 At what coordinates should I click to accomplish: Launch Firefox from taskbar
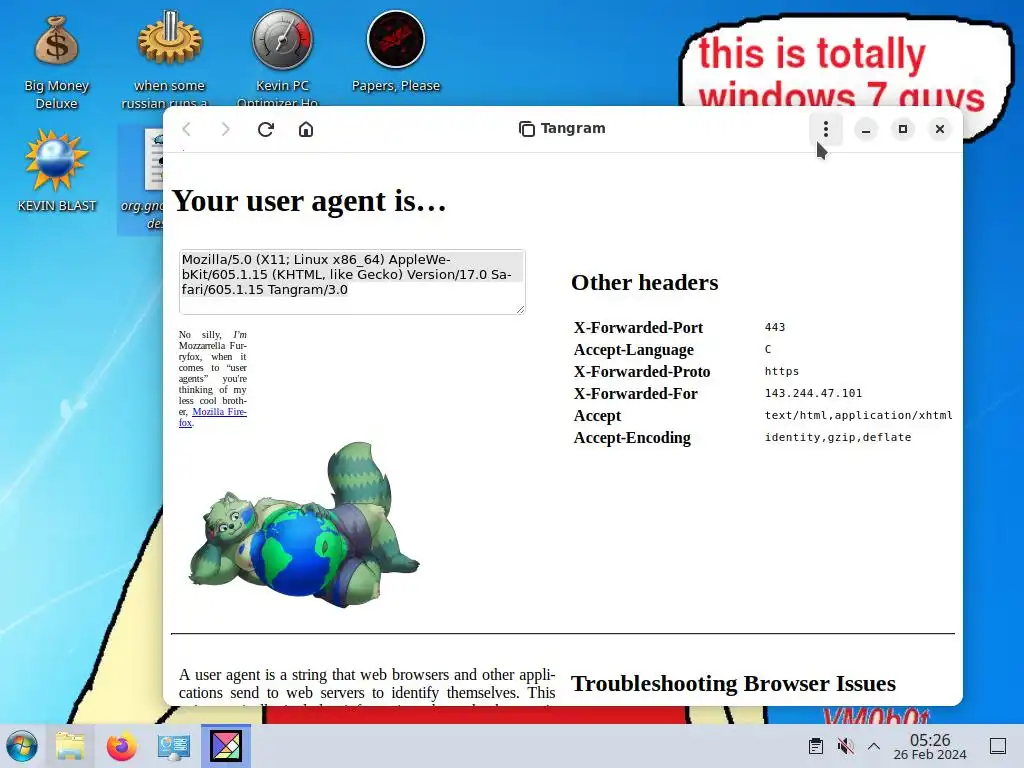point(121,746)
